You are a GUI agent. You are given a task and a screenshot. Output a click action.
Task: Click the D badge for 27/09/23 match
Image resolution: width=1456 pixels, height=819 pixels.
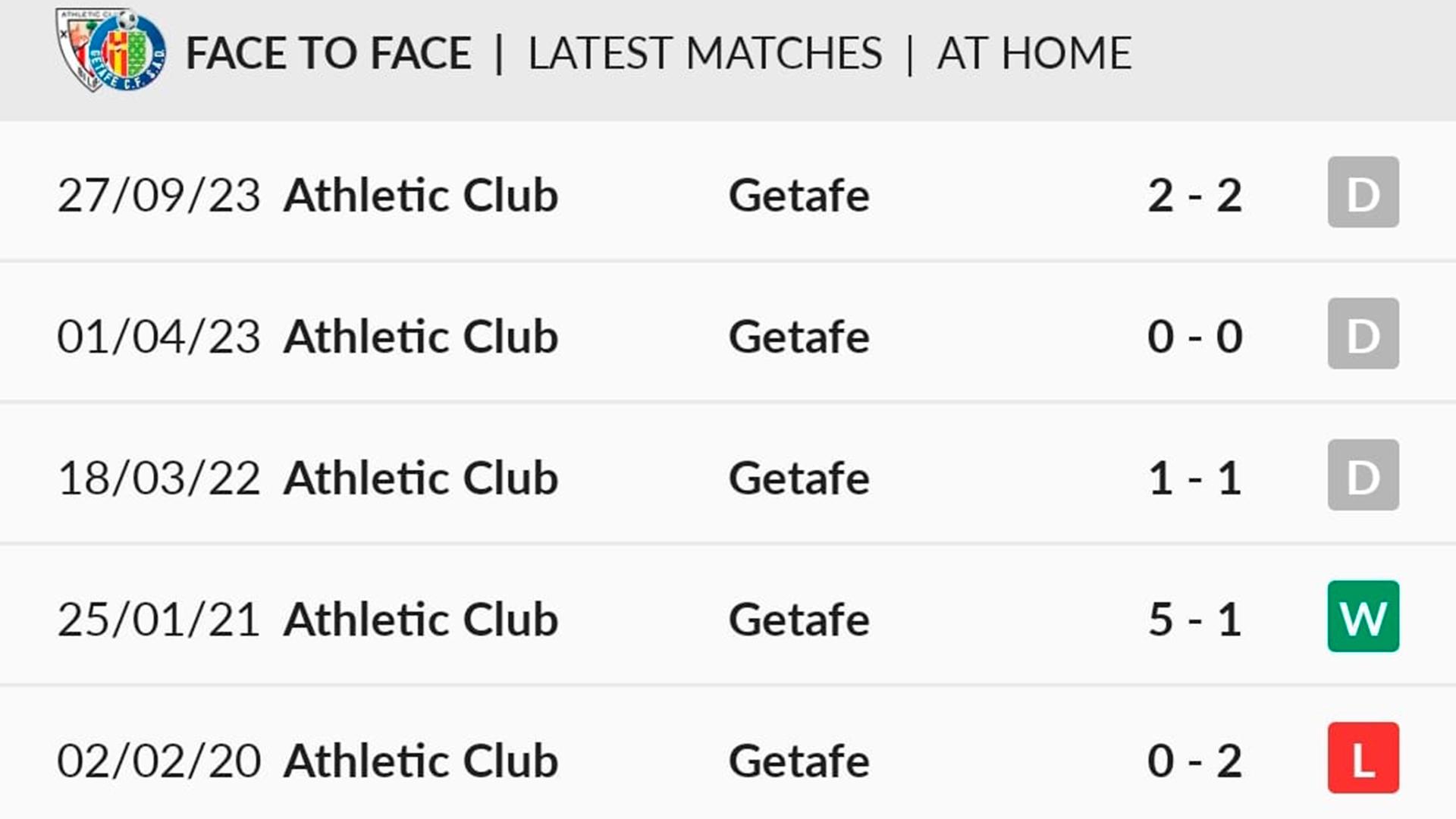point(1363,192)
